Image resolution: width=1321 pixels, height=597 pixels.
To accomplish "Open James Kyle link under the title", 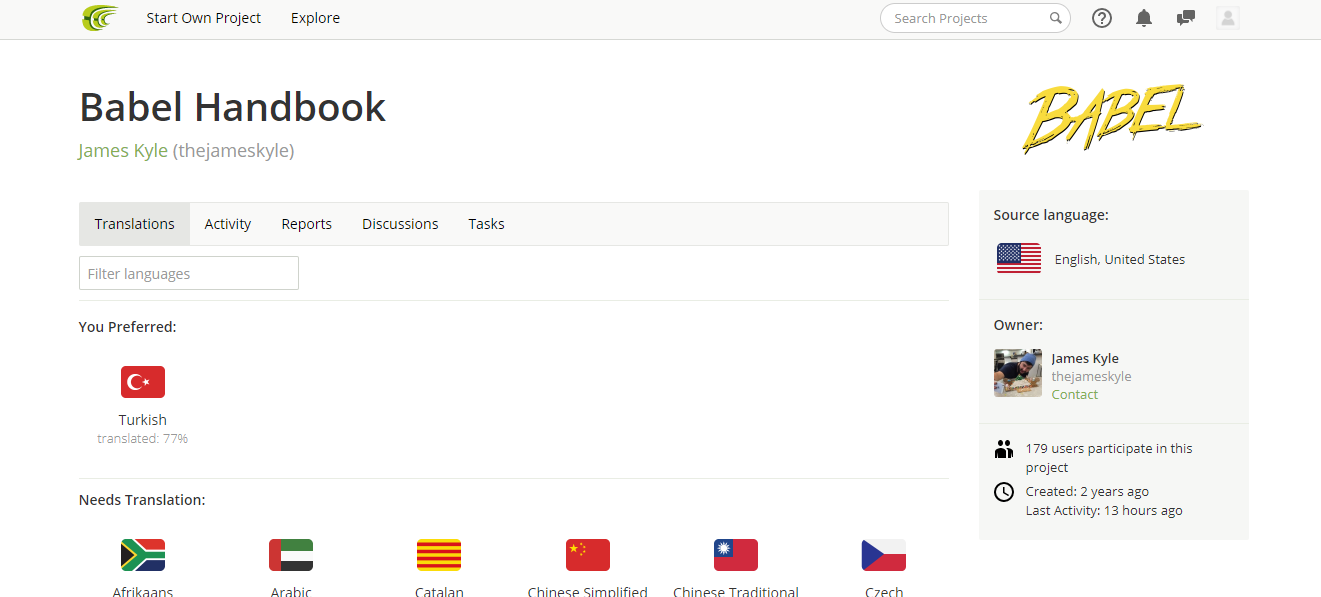I will pos(123,151).
